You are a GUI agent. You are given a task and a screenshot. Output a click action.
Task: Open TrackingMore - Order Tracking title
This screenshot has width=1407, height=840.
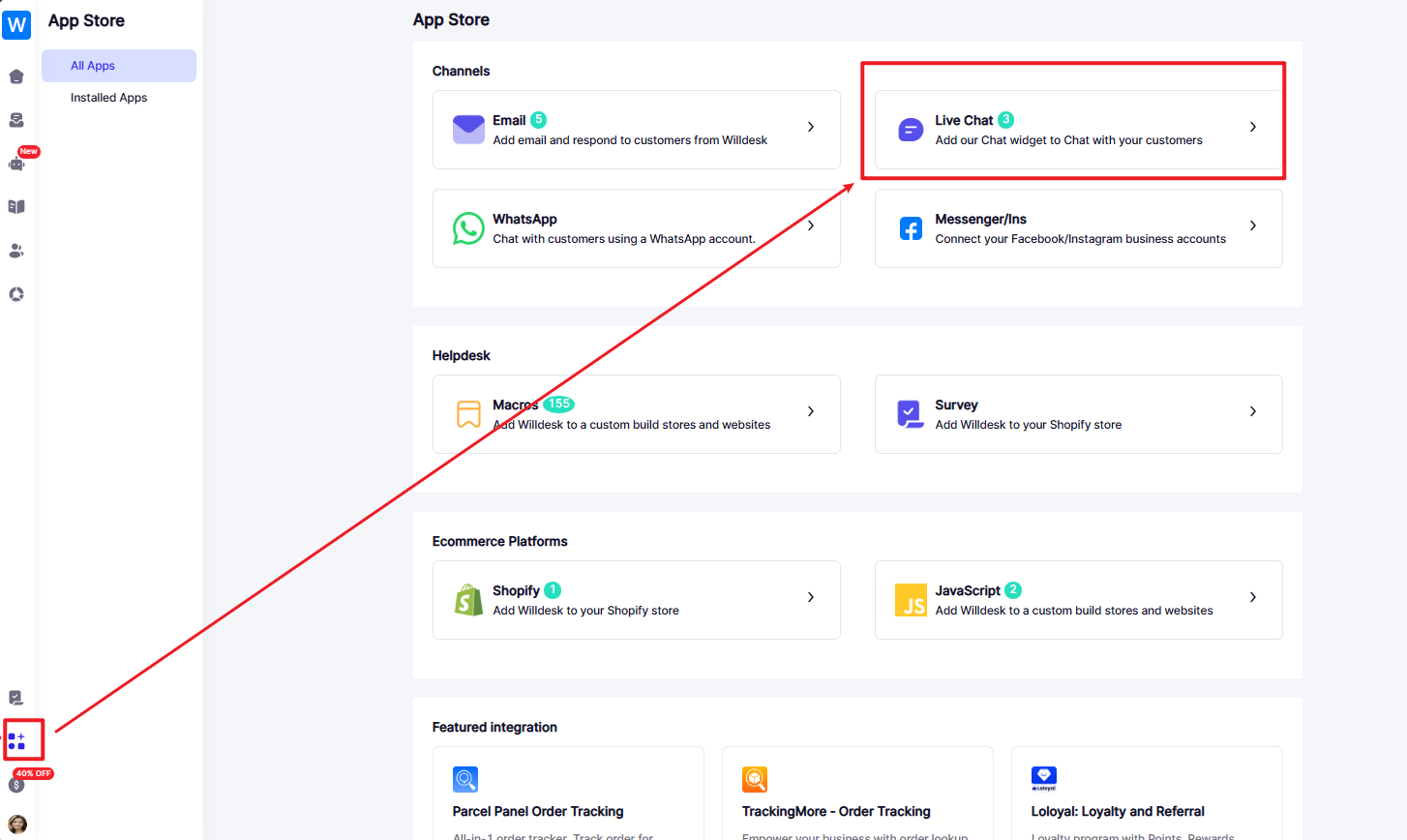pos(836,811)
